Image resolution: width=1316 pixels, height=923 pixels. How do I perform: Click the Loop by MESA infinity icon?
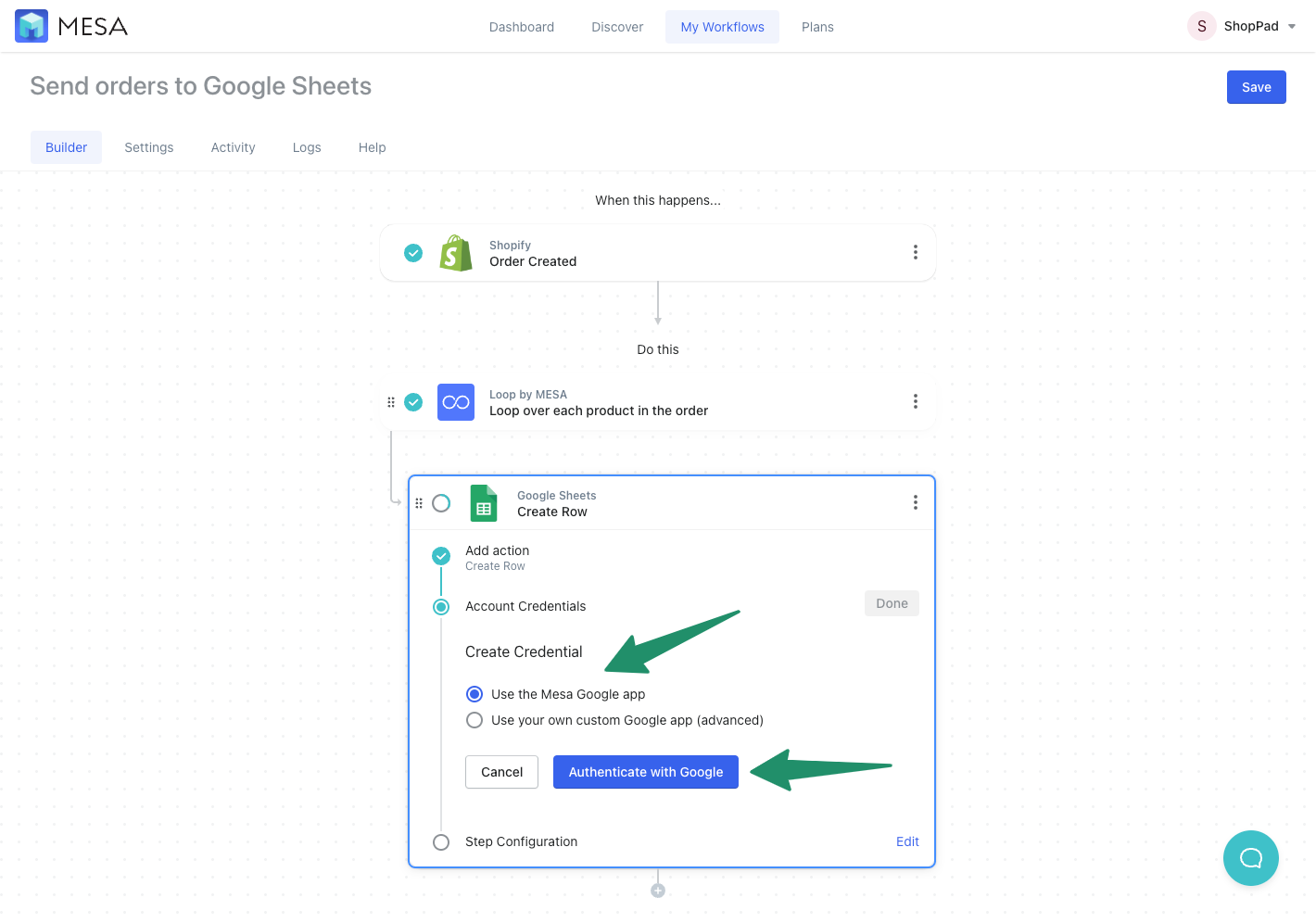click(x=456, y=402)
